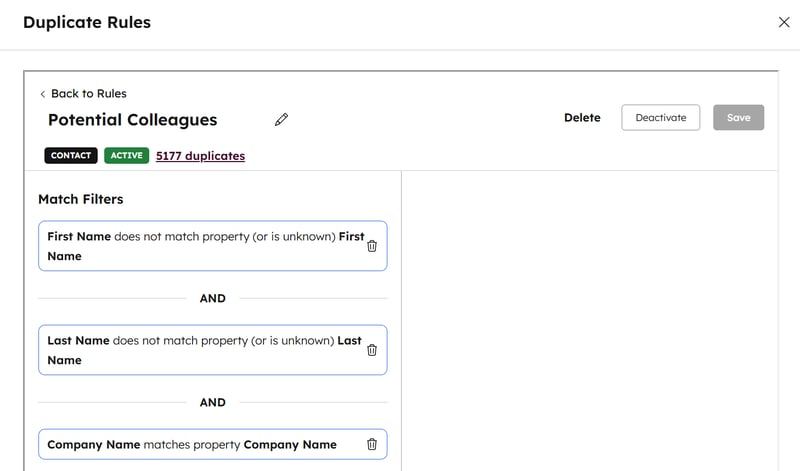Go Back to Rules
The image size is (800, 471).
point(83,93)
